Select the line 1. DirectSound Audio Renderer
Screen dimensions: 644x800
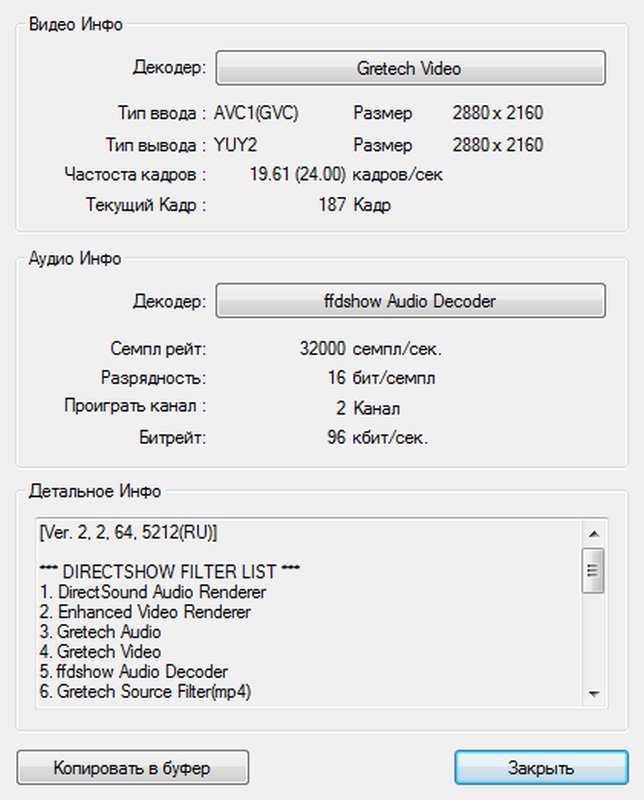[153, 592]
